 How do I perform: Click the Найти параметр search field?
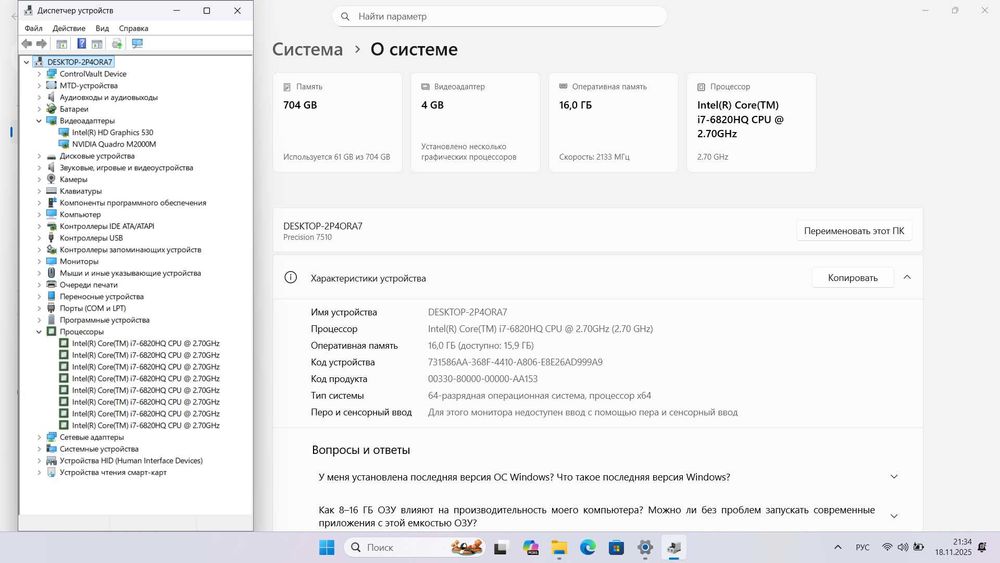point(499,17)
